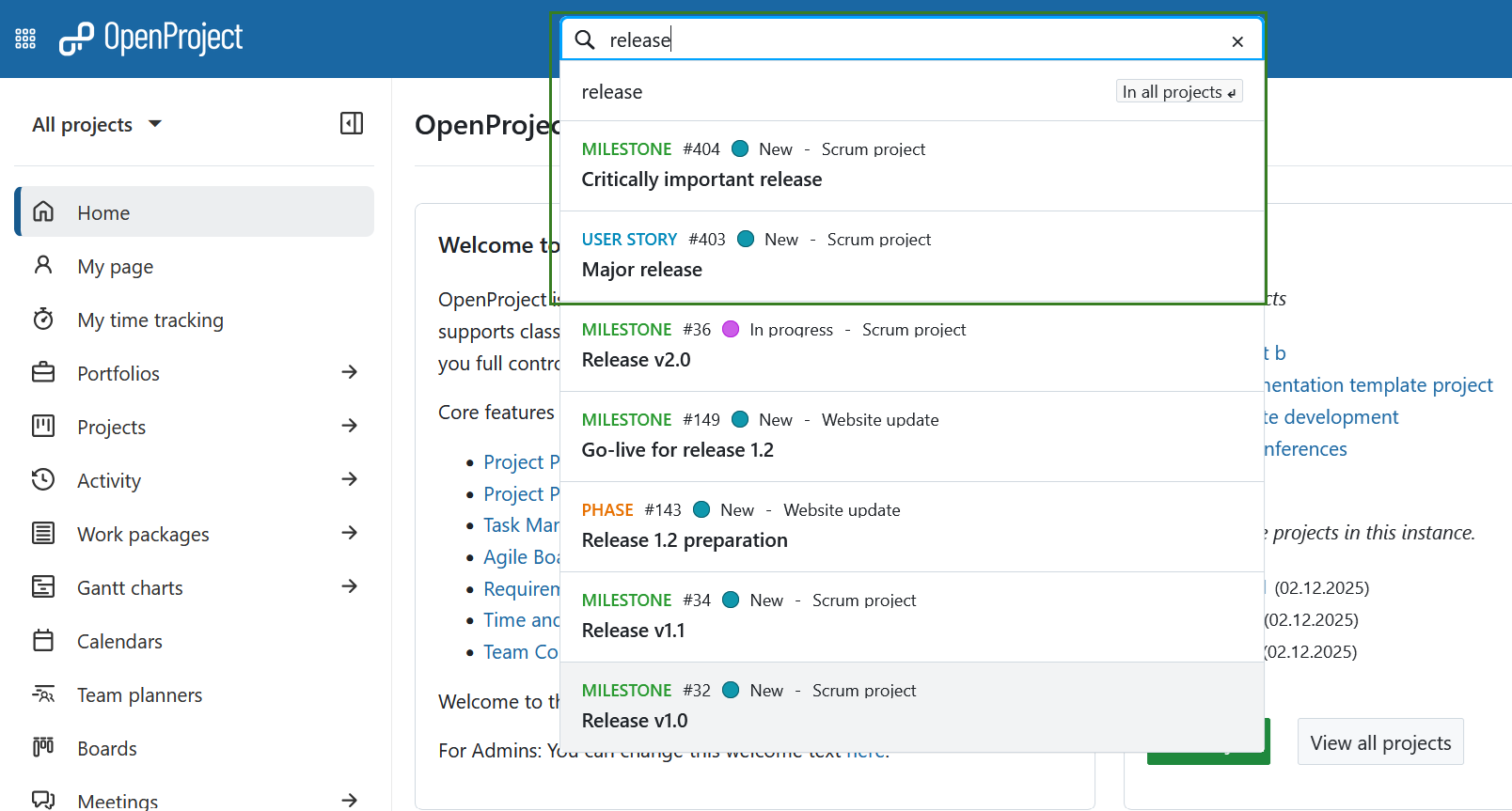The image size is (1512, 811).
Task: Open result 'Release 1.2 preparation' phase
Action: [912, 526]
